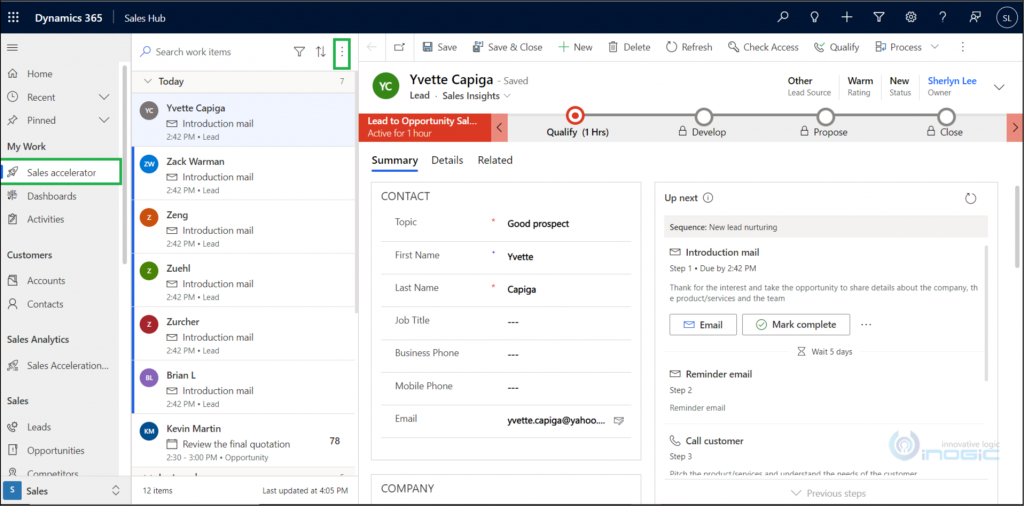Image resolution: width=1024 pixels, height=506 pixels.
Task: Save the lead record
Action: [x=440, y=47]
